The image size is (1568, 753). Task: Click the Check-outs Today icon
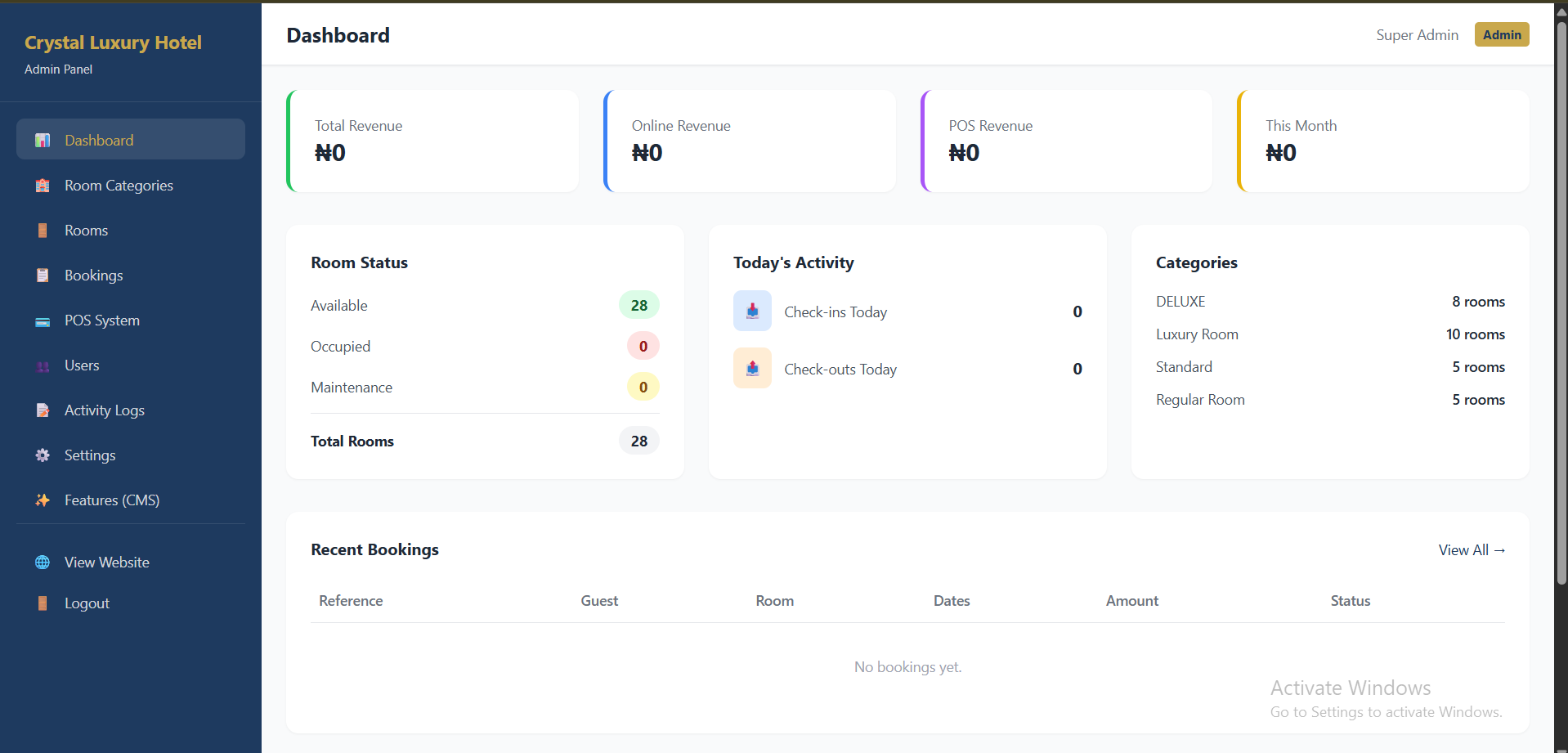coord(751,368)
